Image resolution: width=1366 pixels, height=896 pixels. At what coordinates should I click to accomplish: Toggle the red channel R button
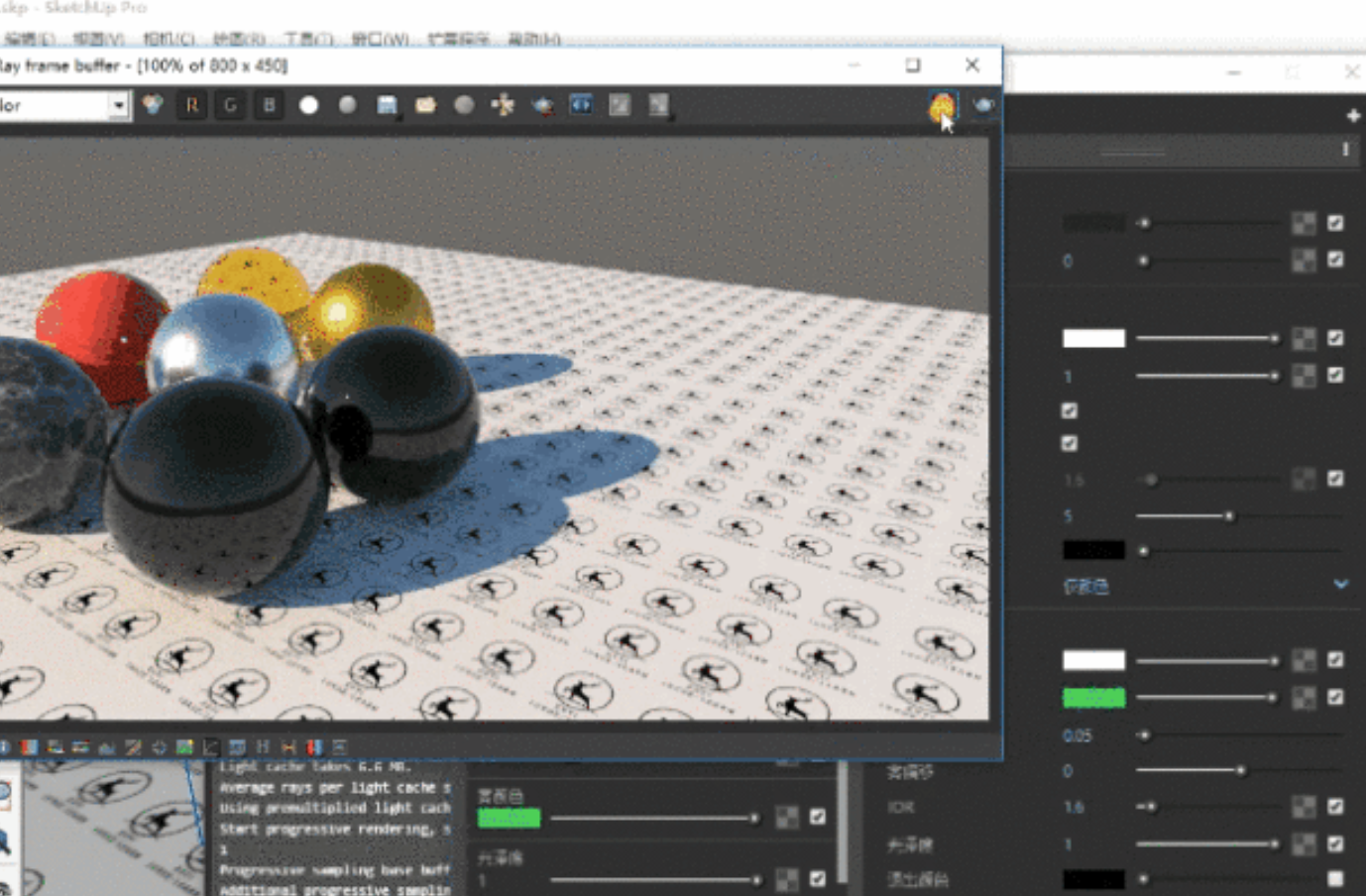pos(191,105)
